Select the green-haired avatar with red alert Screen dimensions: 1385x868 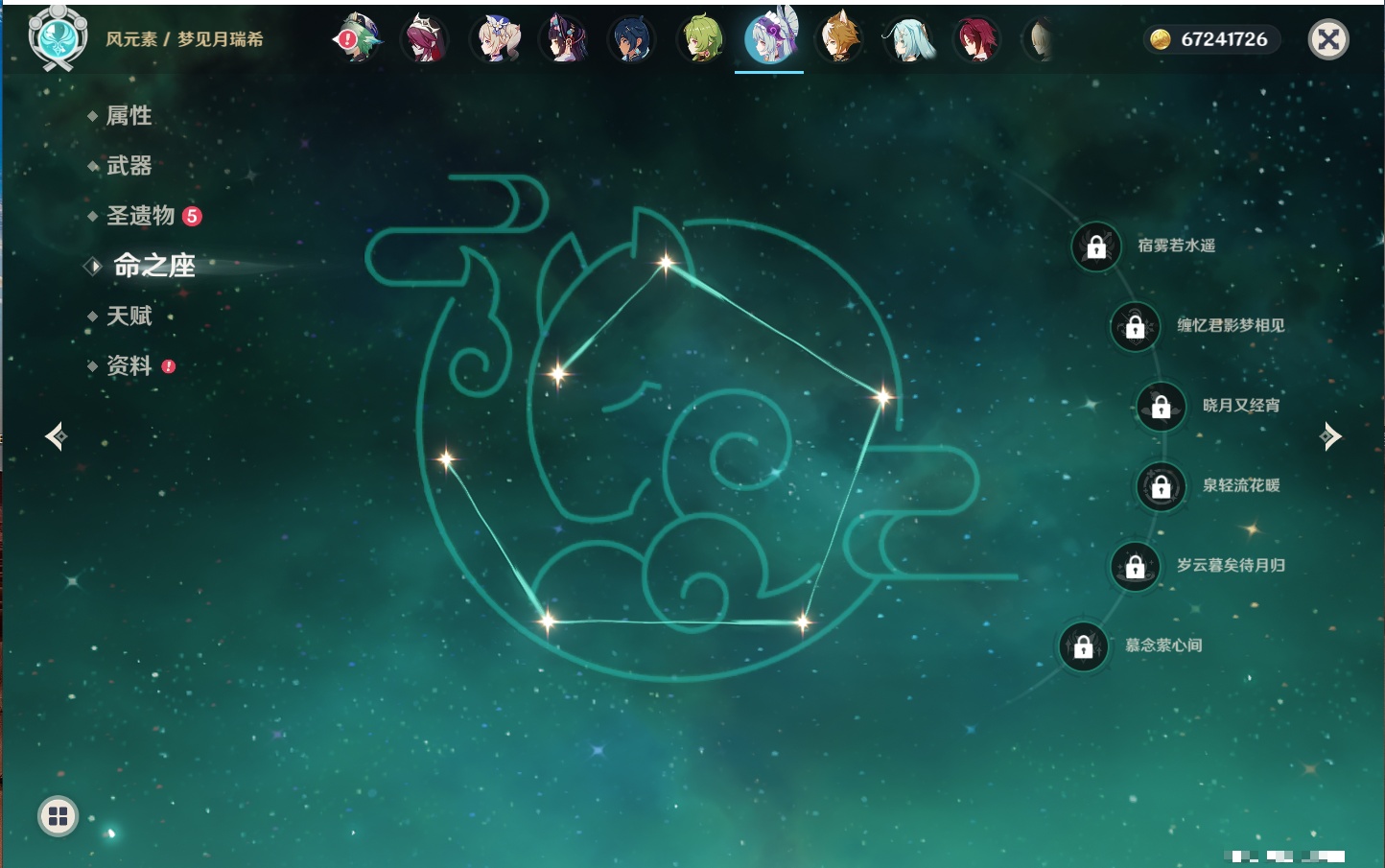(x=357, y=39)
